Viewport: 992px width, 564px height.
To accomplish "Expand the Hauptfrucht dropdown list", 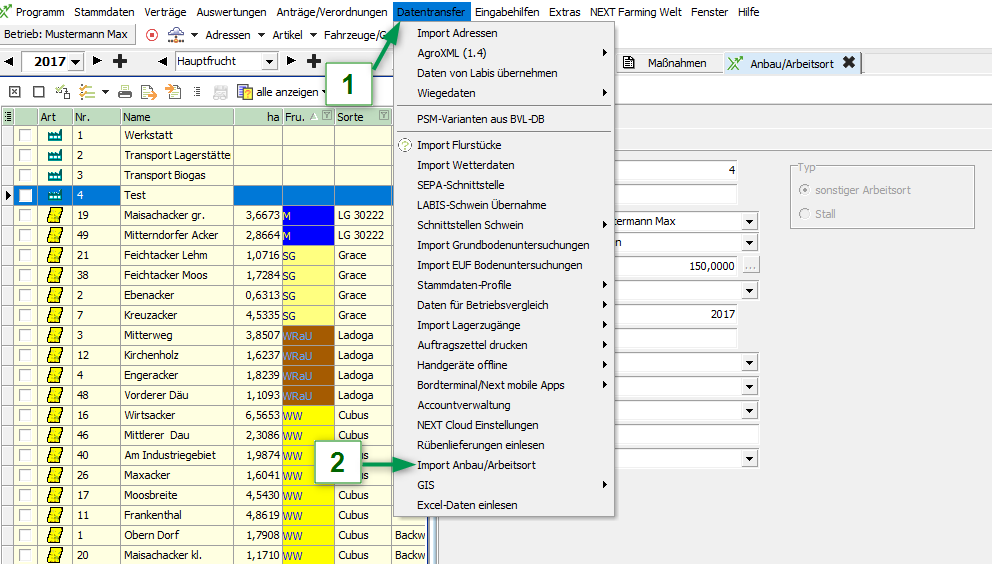I will pyautogui.click(x=269, y=62).
